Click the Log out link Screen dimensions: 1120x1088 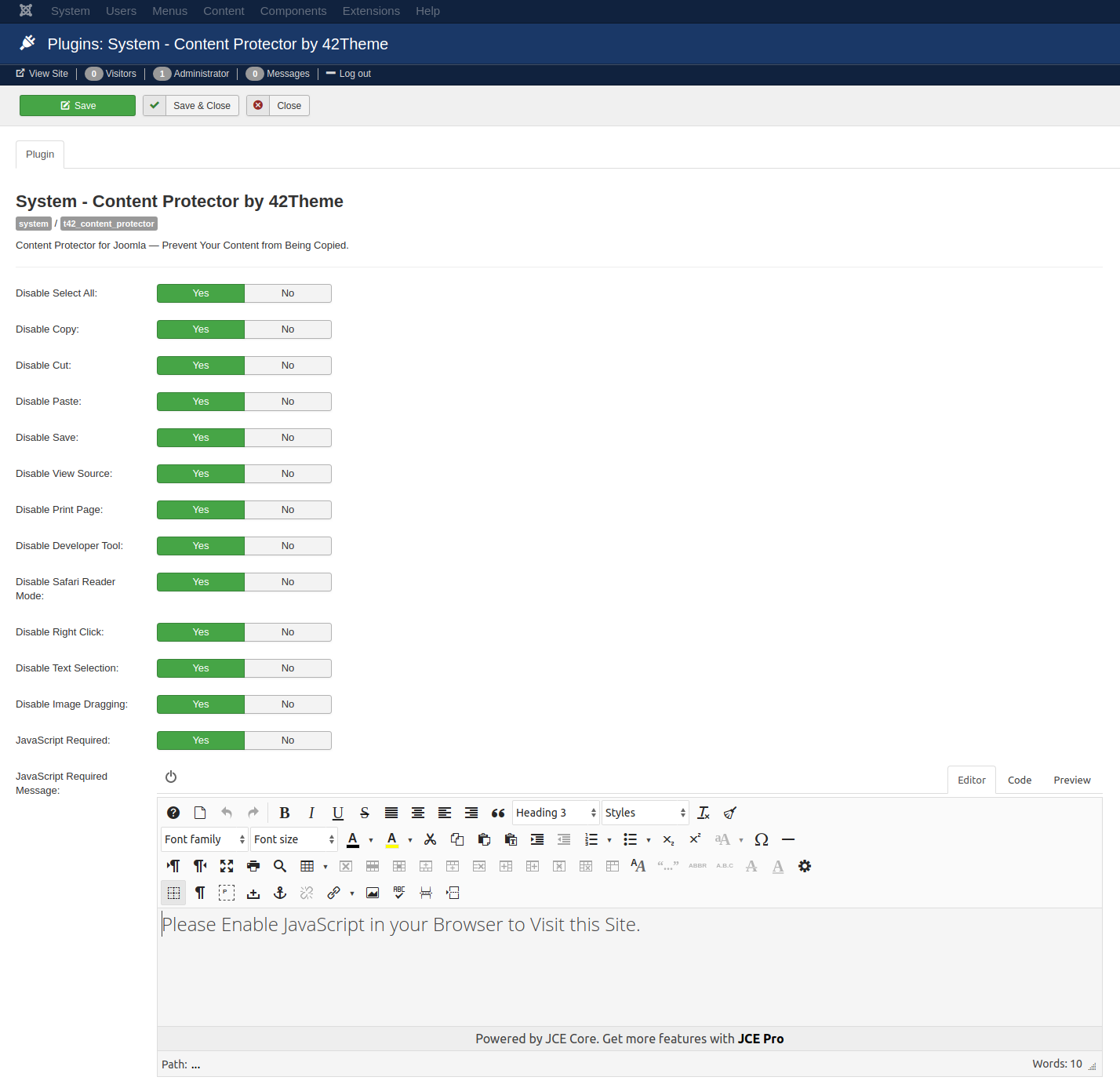coord(348,74)
